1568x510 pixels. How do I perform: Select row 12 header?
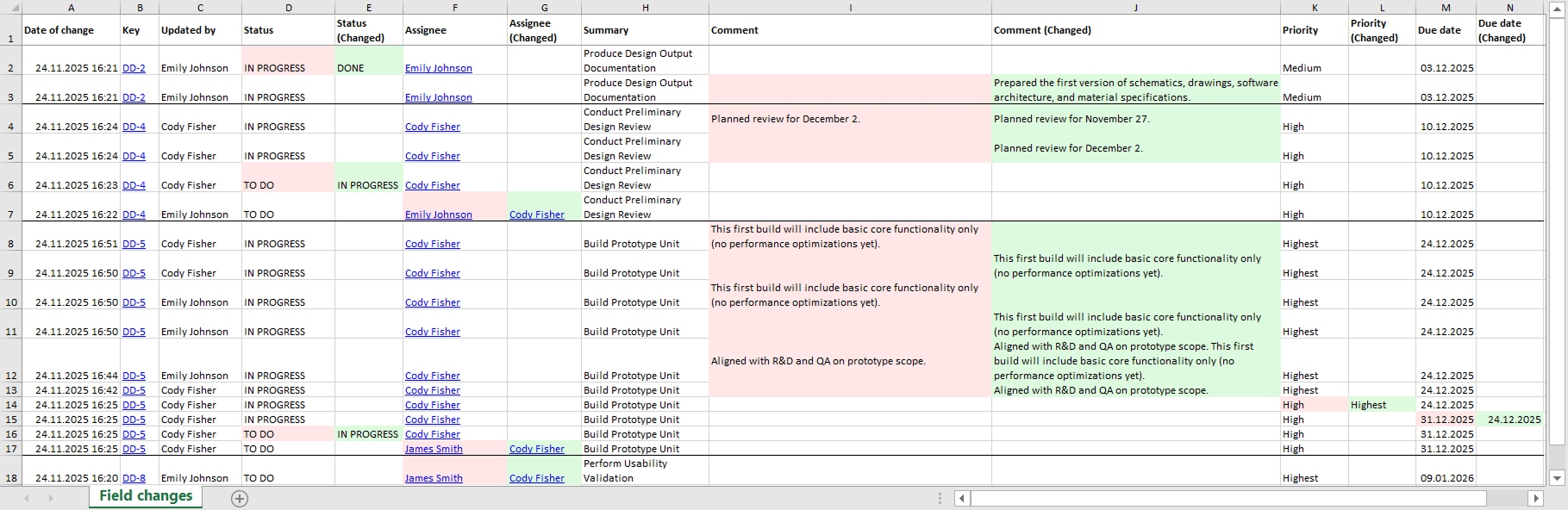pos(10,361)
